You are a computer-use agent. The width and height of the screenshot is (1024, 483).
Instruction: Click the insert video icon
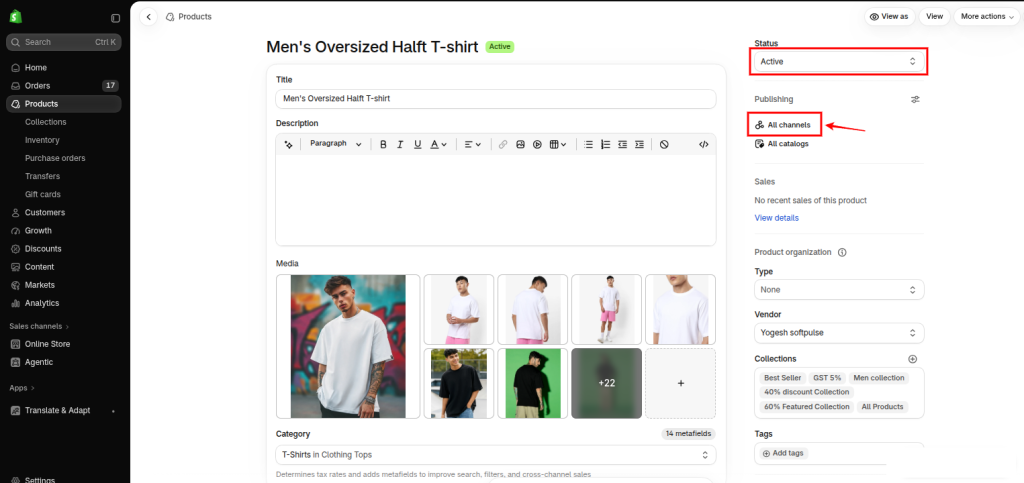537,144
